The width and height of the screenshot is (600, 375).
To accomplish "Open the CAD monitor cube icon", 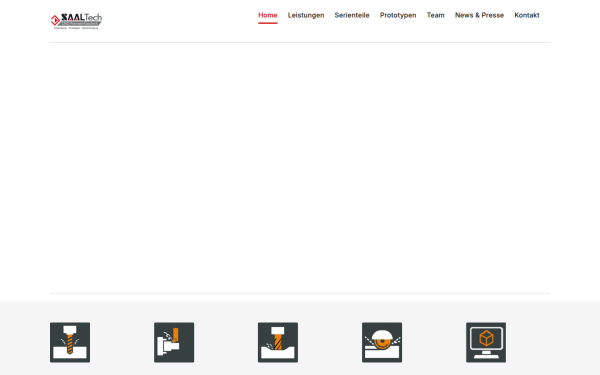I will 486,342.
